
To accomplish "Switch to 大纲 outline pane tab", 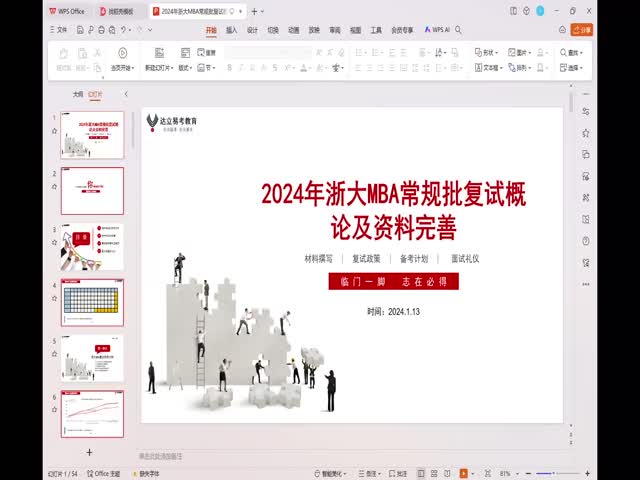I will pyautogui.click(x=78, y=94).
